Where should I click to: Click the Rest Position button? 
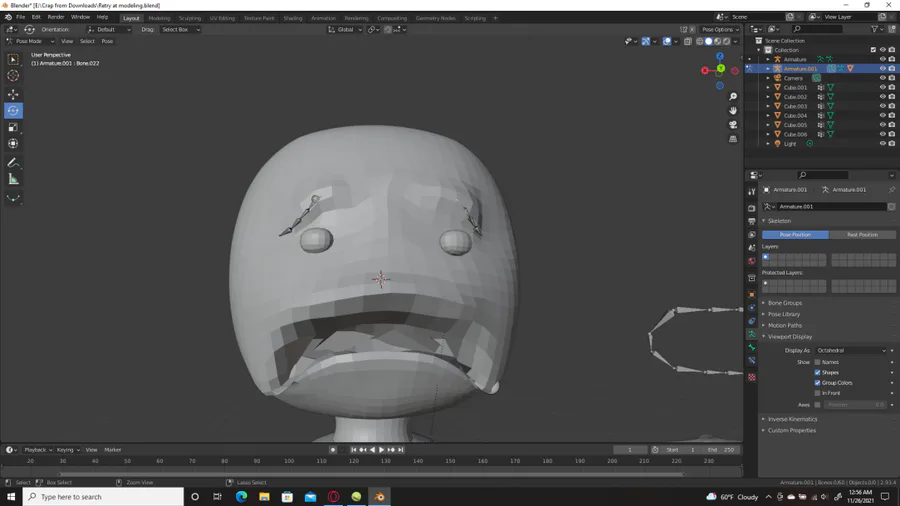pos(862,235)
